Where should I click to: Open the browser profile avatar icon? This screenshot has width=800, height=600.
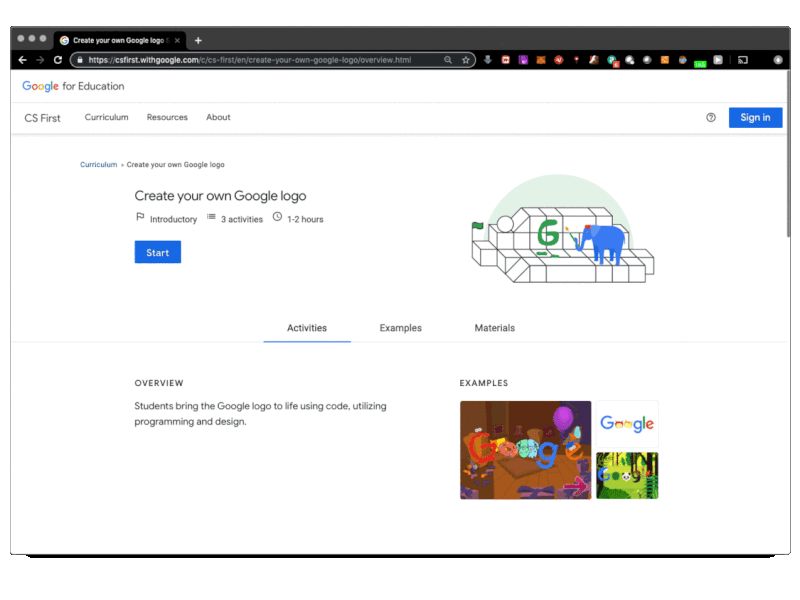[x=778, y=60]
